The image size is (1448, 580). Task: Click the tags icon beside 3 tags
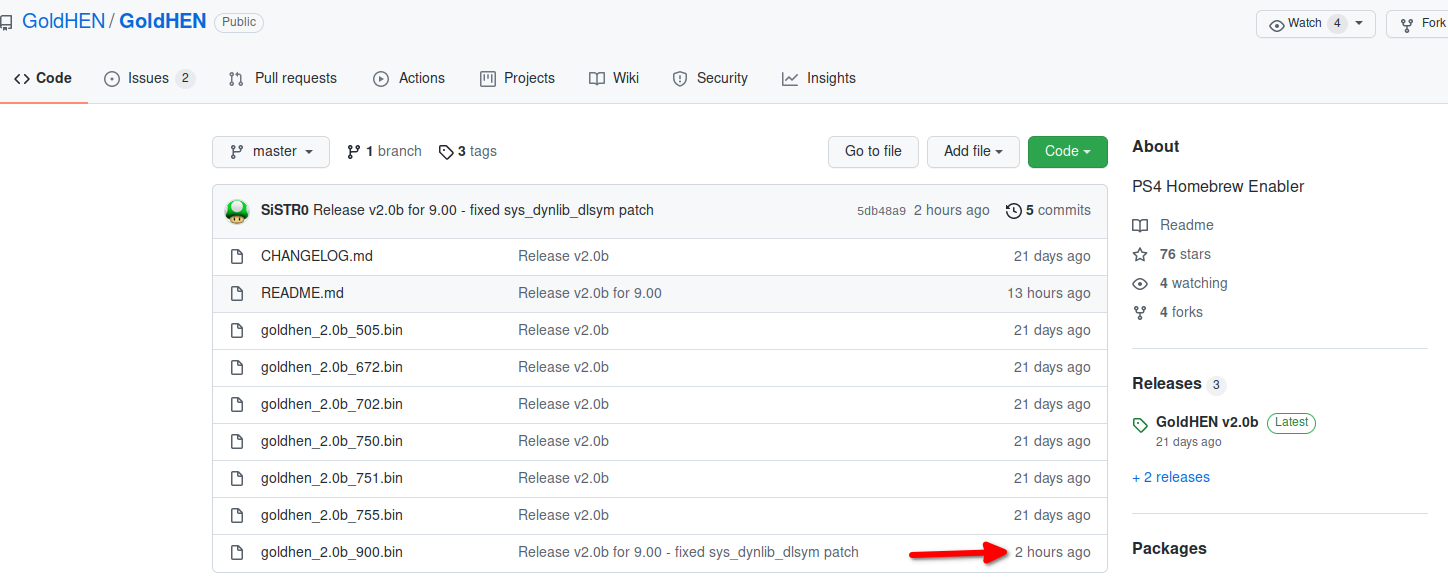[446, 152]
